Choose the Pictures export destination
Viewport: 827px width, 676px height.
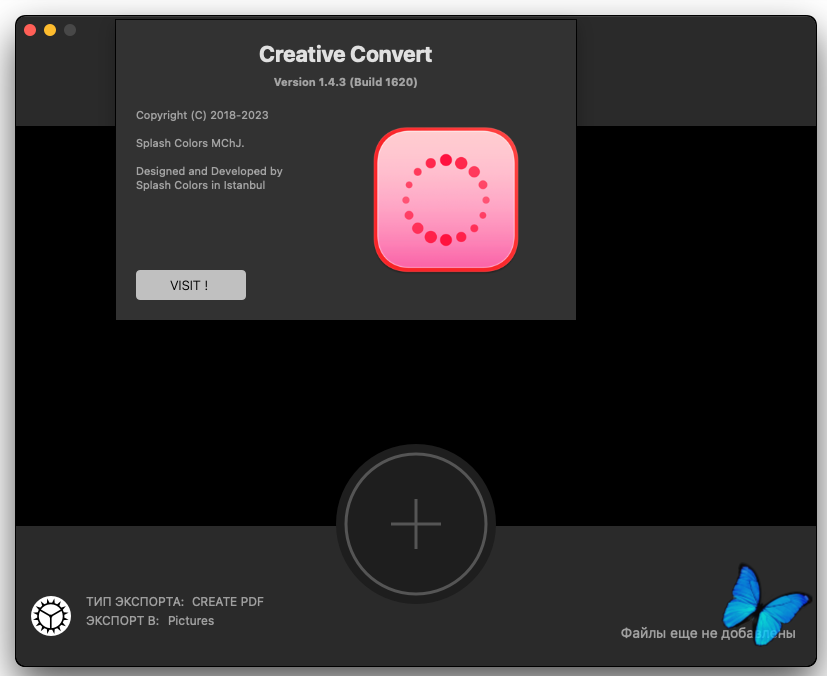click(x=191, y=621)
